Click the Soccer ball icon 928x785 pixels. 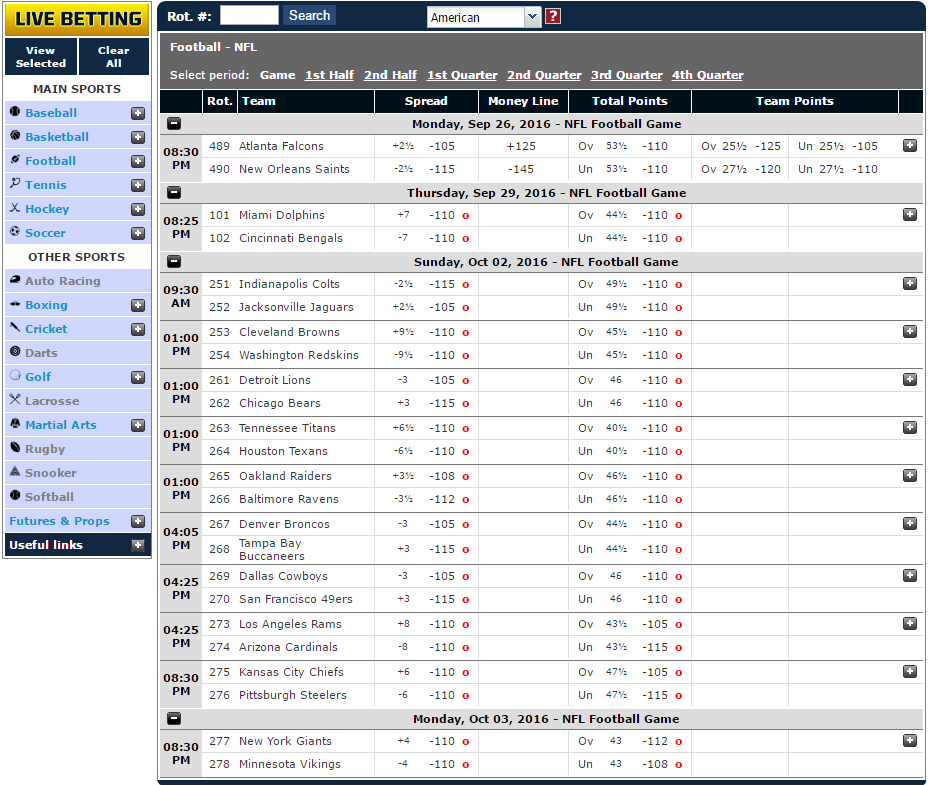click(x=15, y=231)
